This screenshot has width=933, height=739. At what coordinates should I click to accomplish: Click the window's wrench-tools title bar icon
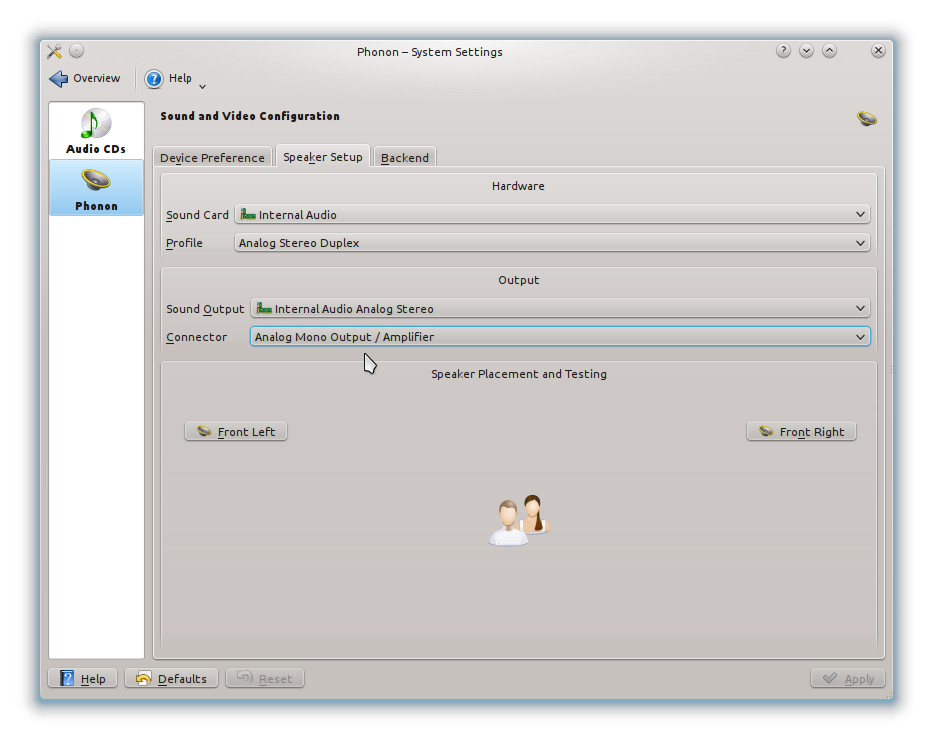pos(54,51)
